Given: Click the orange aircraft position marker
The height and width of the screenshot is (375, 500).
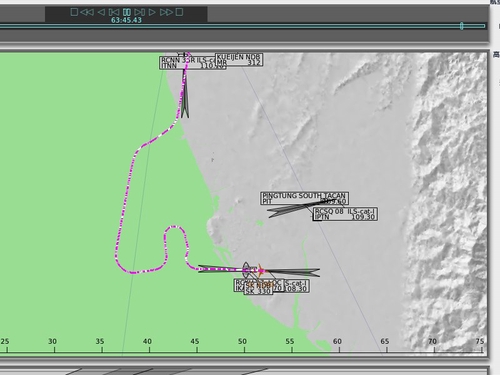Looking at the screenshot, I should 260,271.
